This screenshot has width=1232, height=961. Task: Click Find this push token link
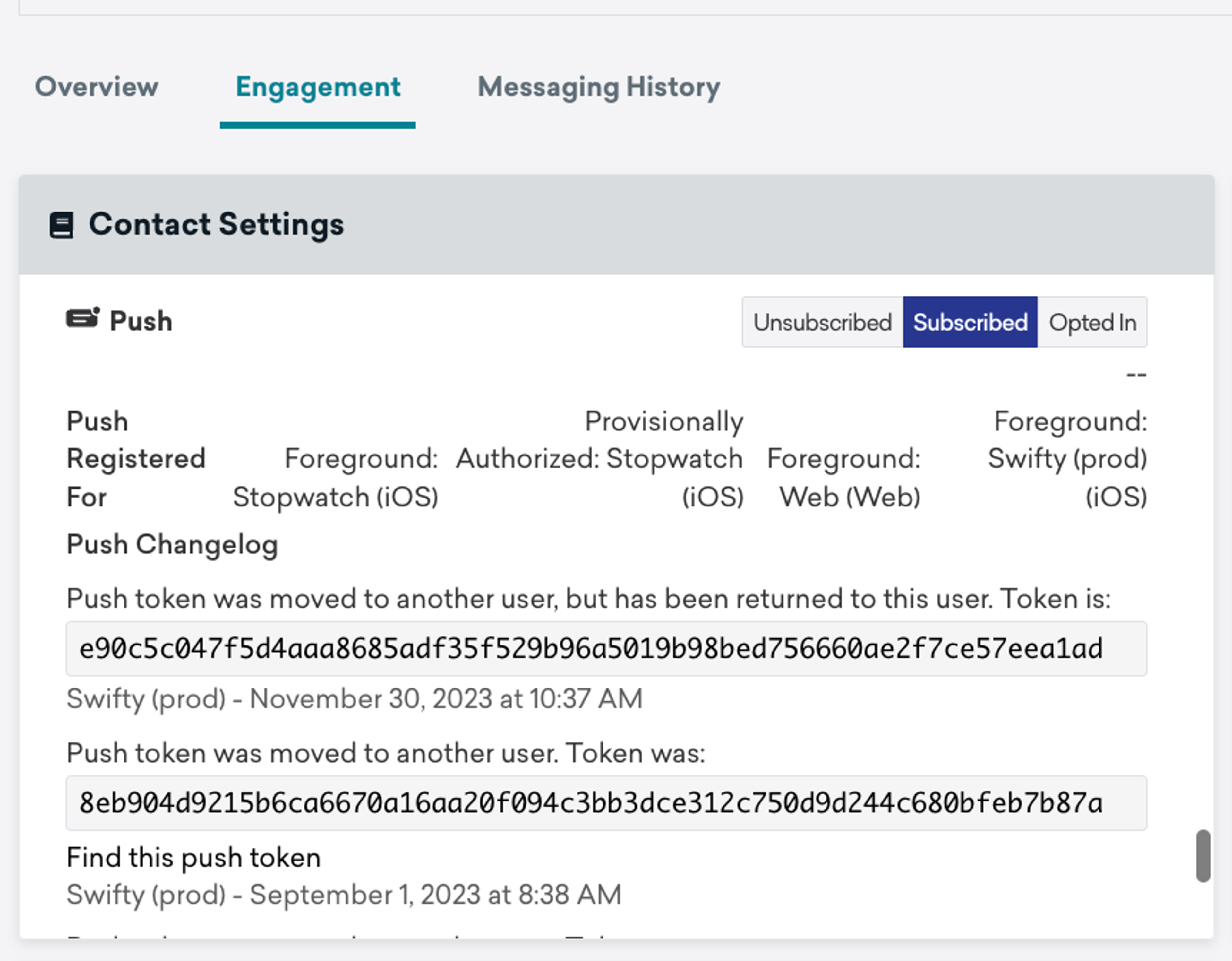click(193, 857)
